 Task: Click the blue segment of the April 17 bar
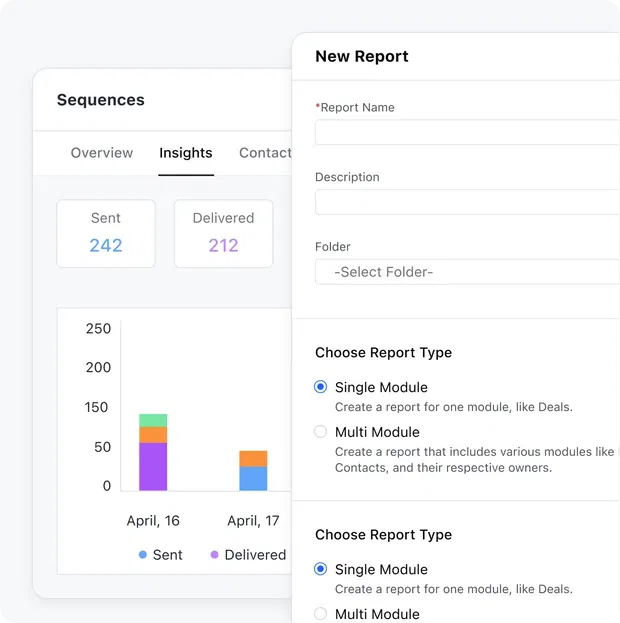pos(253,478)
